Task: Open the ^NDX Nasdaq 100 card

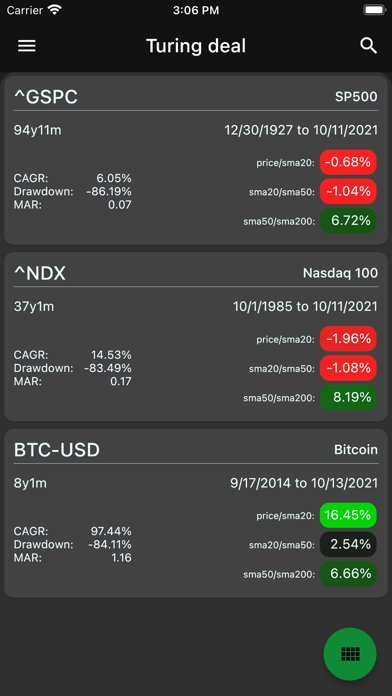Action: click(196, 336)
